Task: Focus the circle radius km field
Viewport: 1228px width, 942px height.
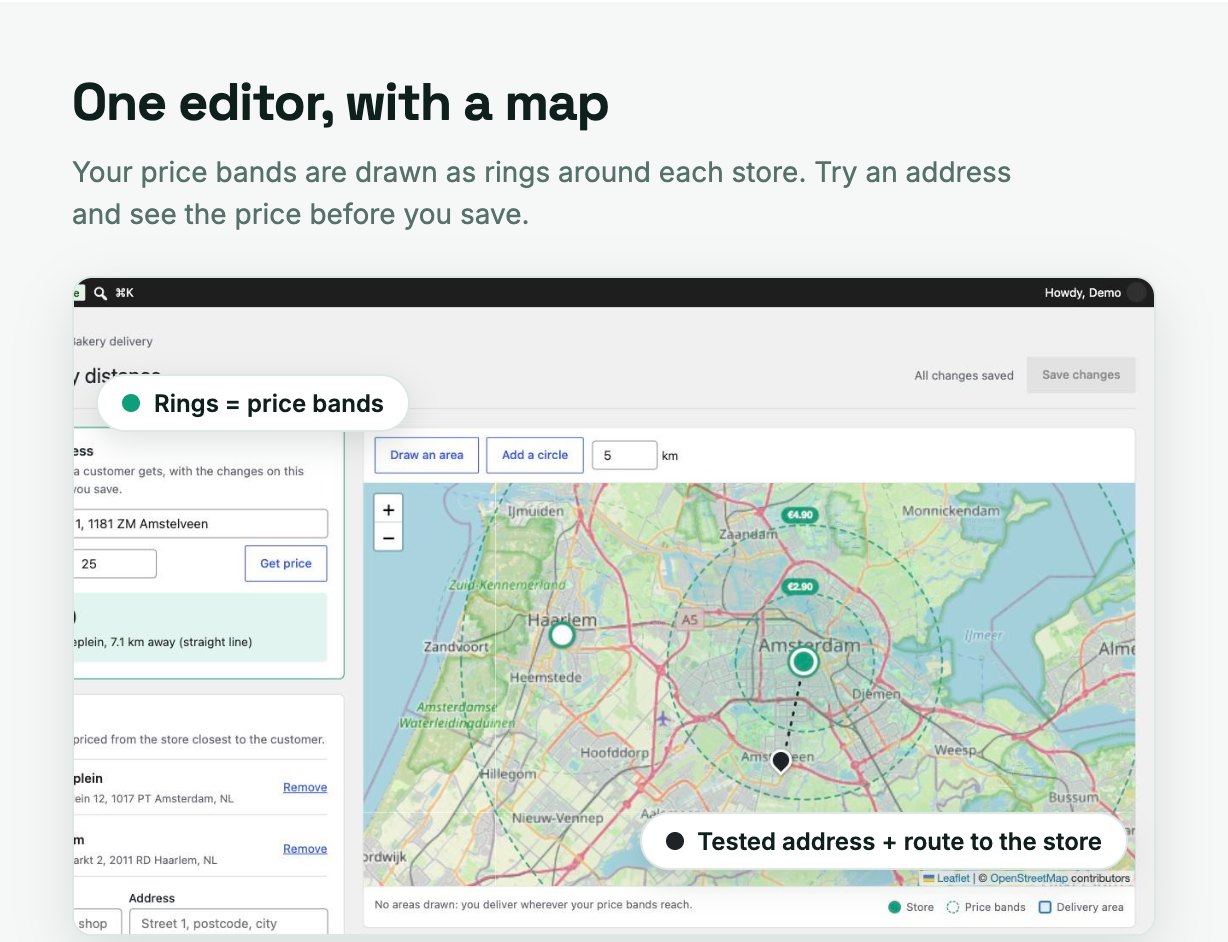Action: click(x=625, y=455)
